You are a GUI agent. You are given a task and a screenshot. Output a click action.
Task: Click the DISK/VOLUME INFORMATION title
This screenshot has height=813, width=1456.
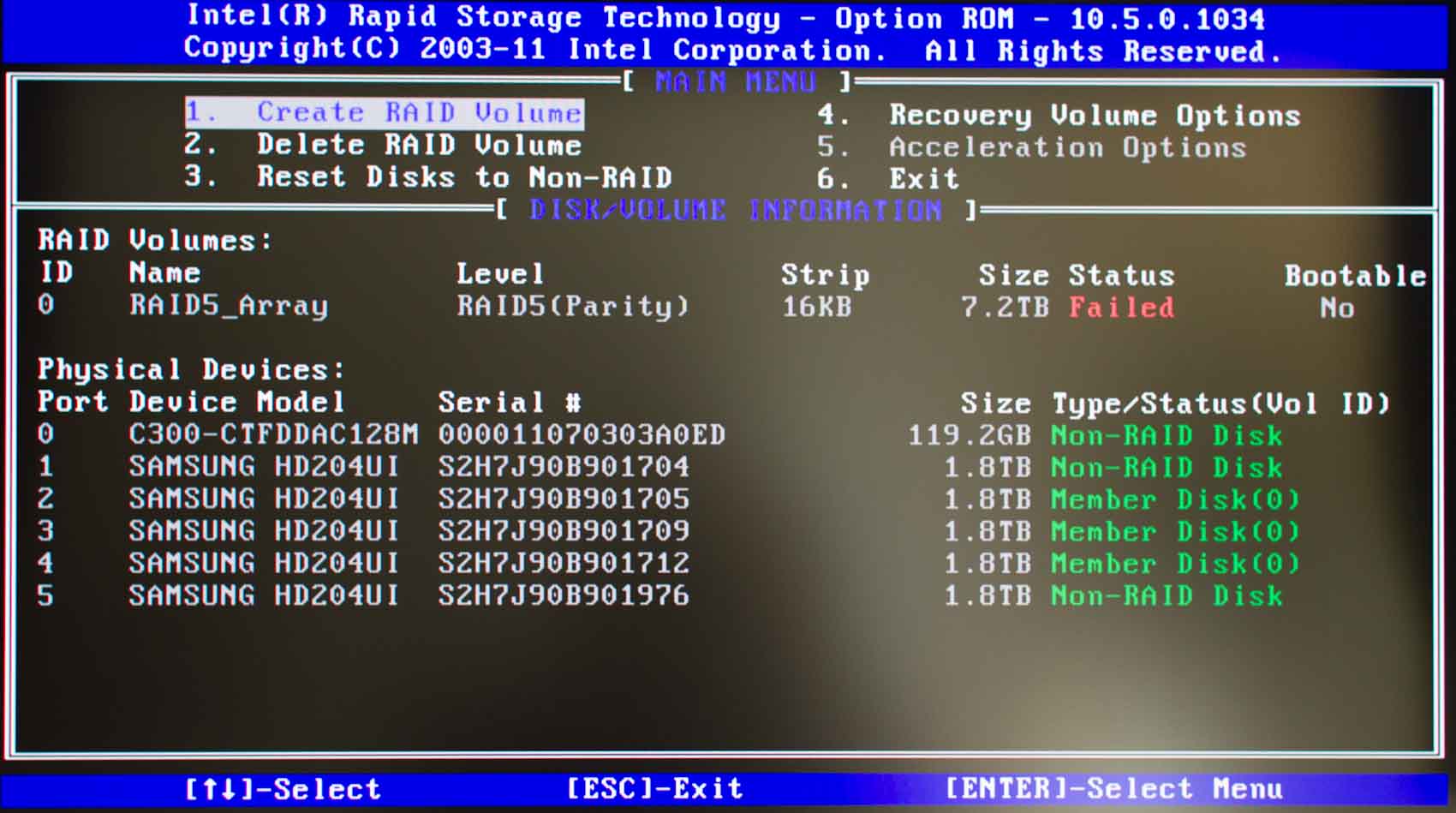tap(736, 211)
